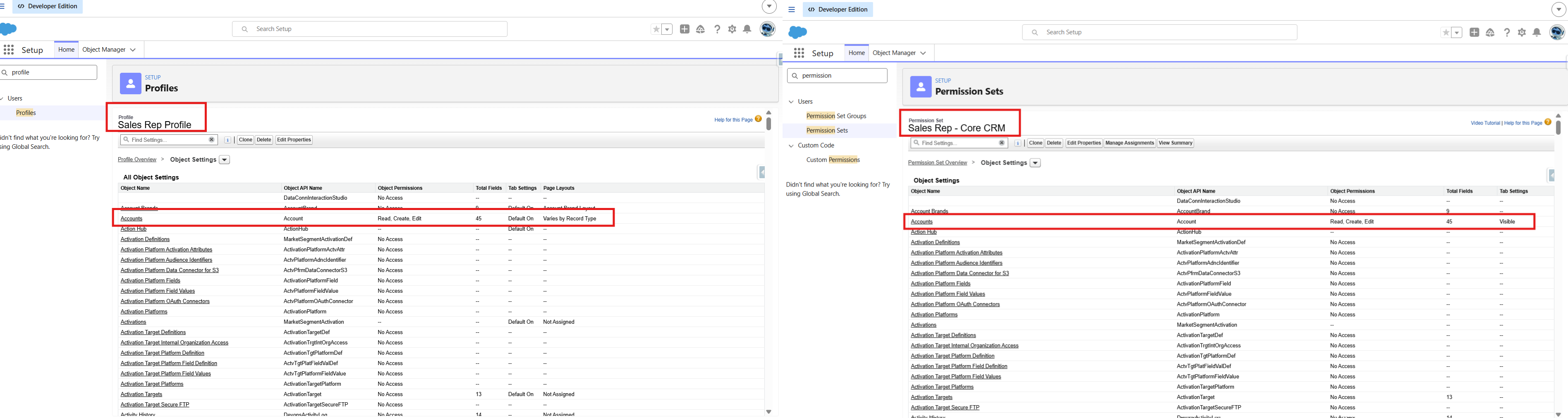The height and width of the screenshot is (418, 1568).
Task: Open Accounts object in Sales Rep Profile table
Action: pos(132,218)
